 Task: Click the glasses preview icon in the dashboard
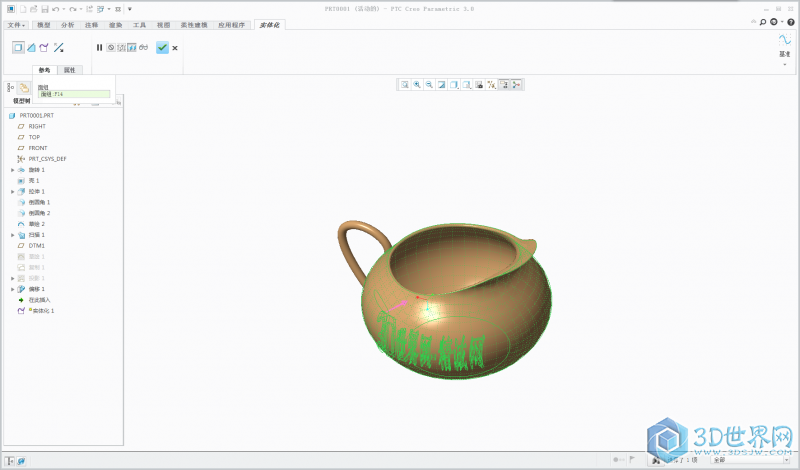[143, 47]
